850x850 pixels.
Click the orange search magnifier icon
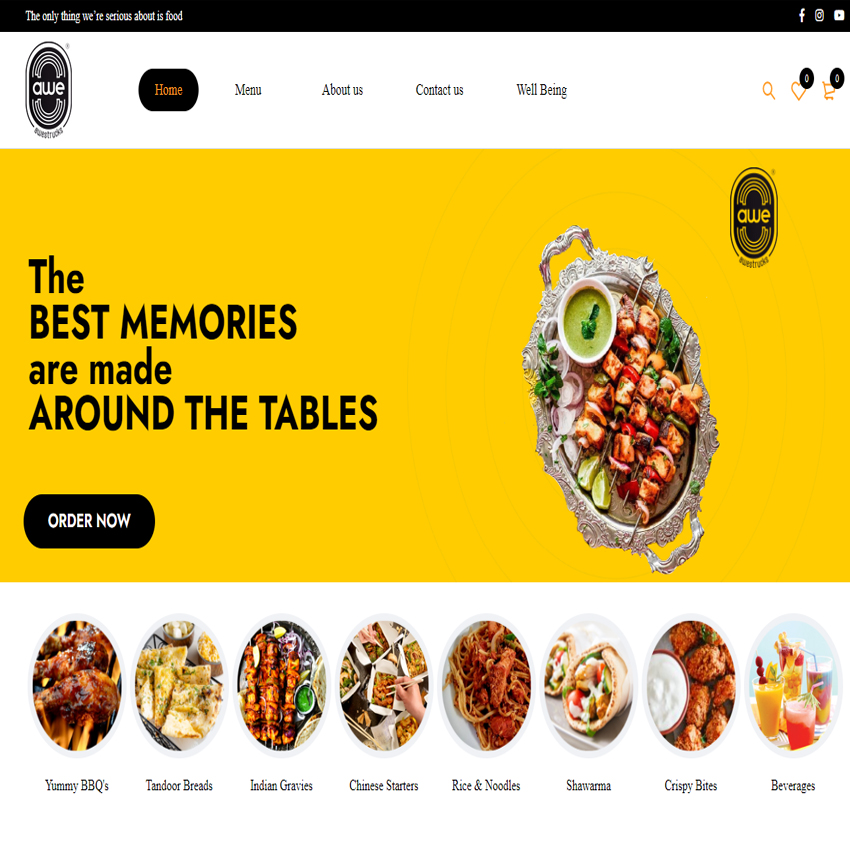click(x=768, y=90)
